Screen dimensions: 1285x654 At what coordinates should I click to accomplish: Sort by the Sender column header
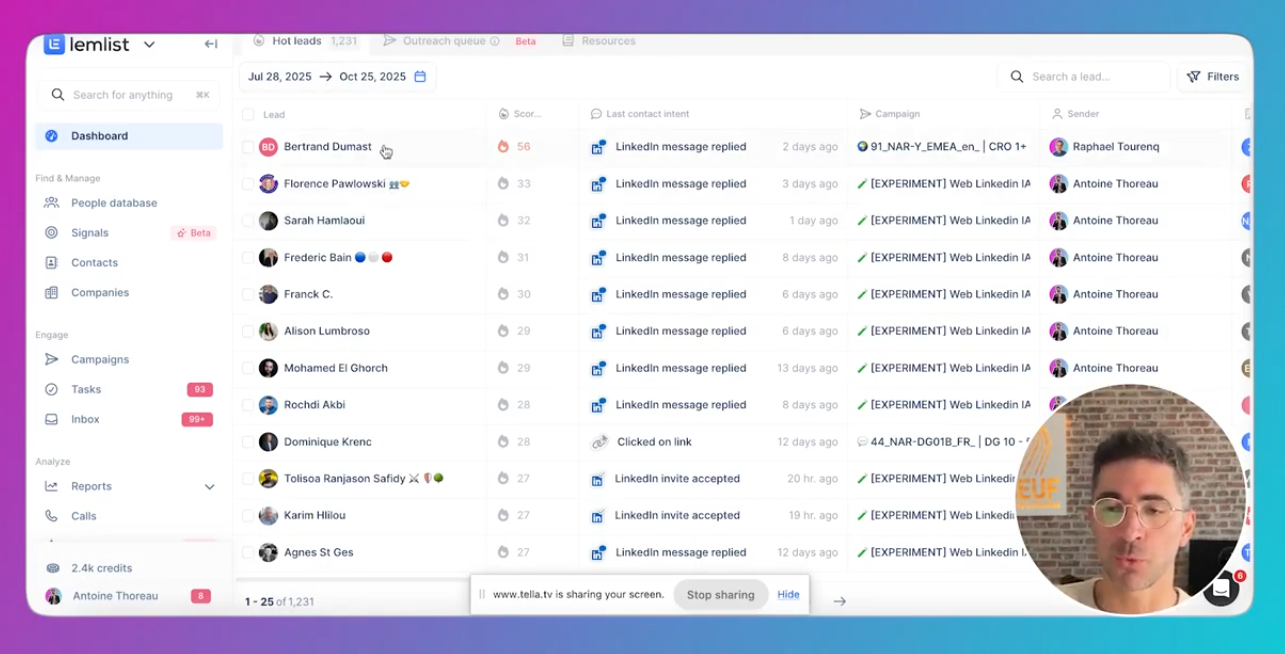pos(1075,114)
